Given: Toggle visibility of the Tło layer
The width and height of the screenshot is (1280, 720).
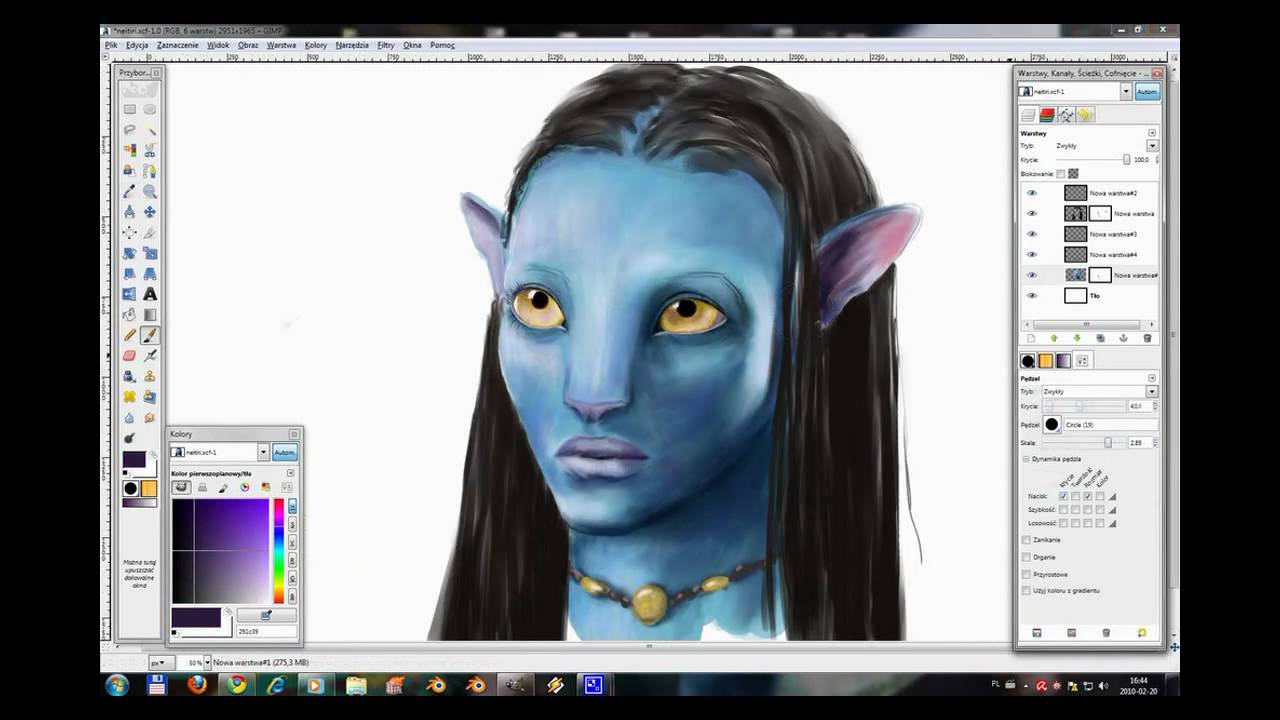Looking at the screenshot, I should (x=1032, y=295).
